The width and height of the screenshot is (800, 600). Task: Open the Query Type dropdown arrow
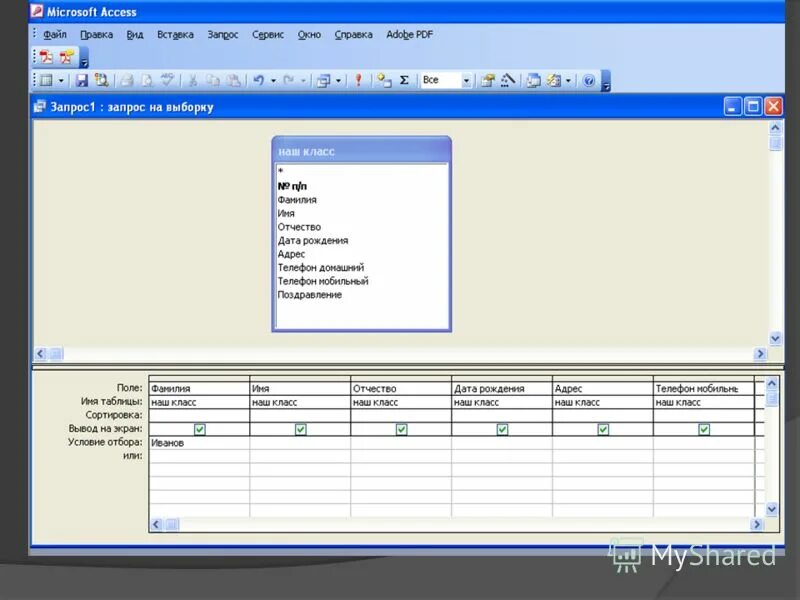pos(338,81)
